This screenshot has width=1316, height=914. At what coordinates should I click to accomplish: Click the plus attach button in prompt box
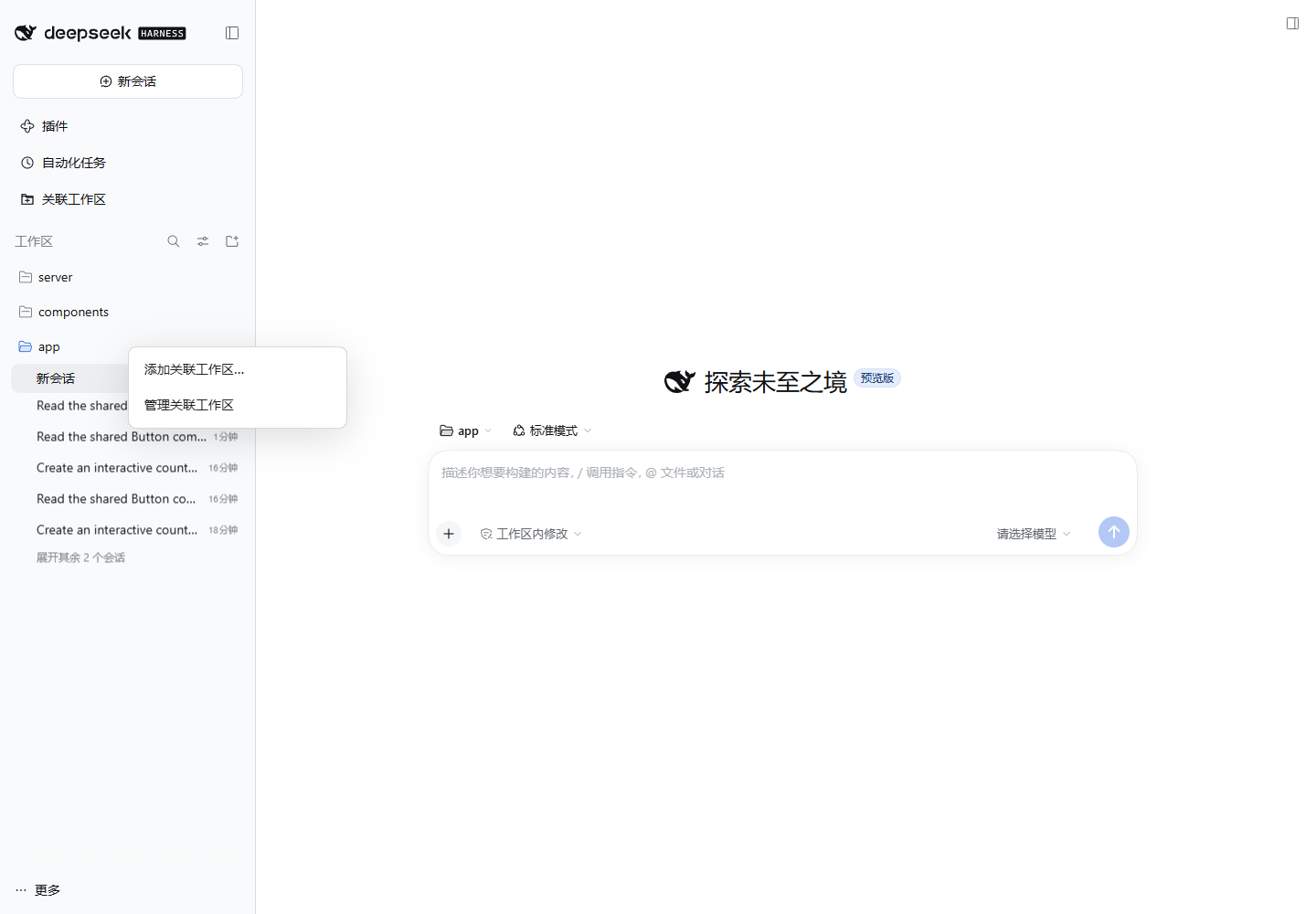pos(449,534)
